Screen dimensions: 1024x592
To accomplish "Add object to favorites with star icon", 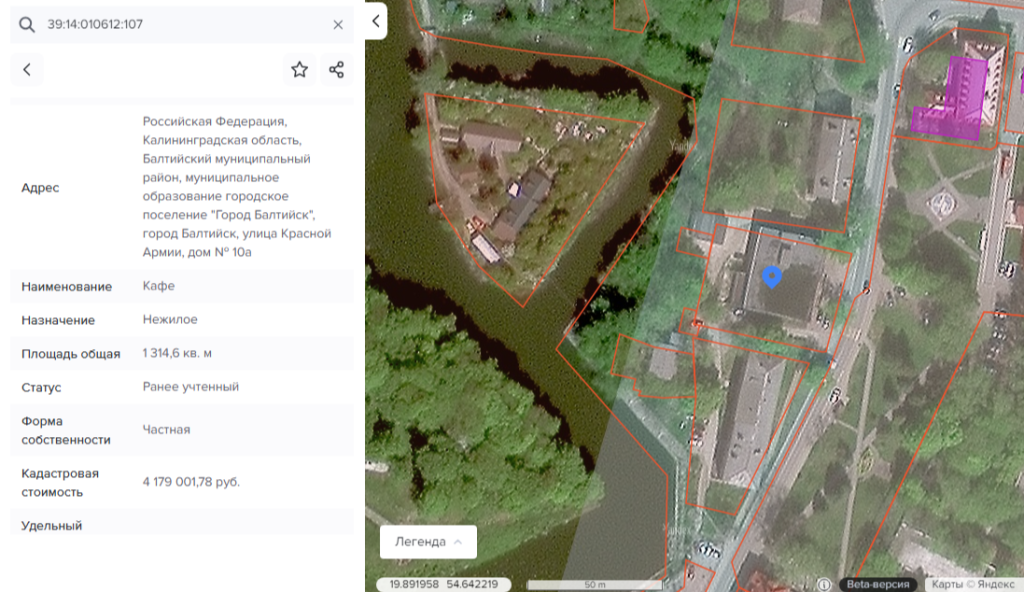I will coord(299,69).
